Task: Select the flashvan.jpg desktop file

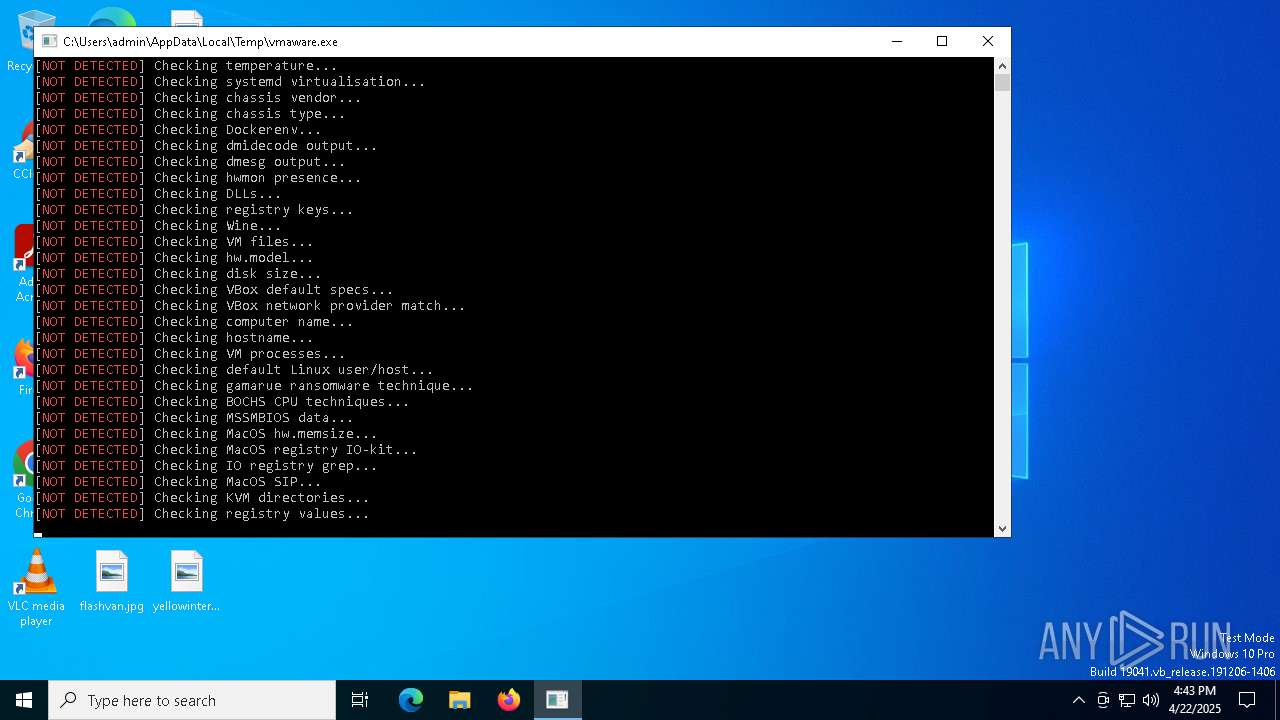Action: pyautogui.click(x=112, y=582)
